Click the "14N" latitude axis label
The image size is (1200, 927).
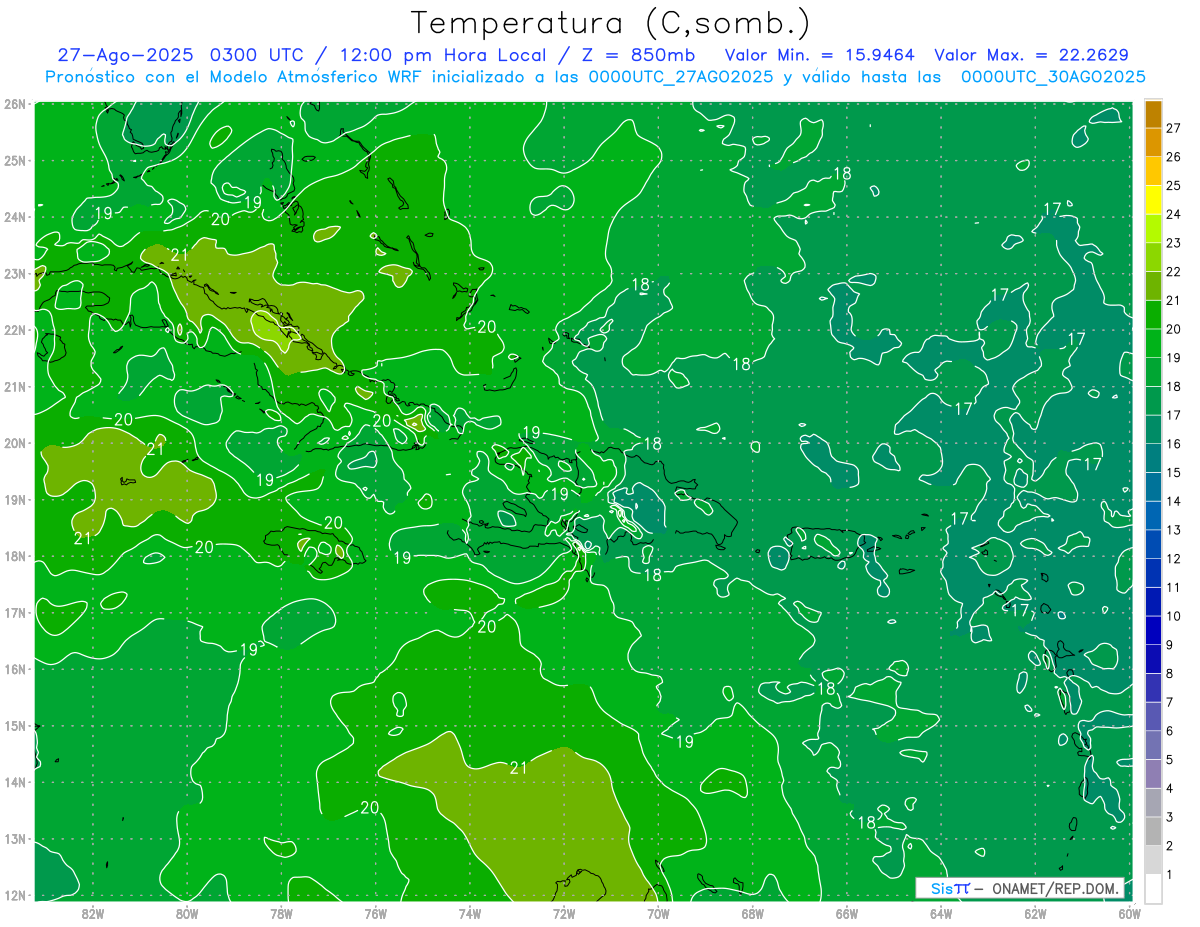[x=15, y=782]
